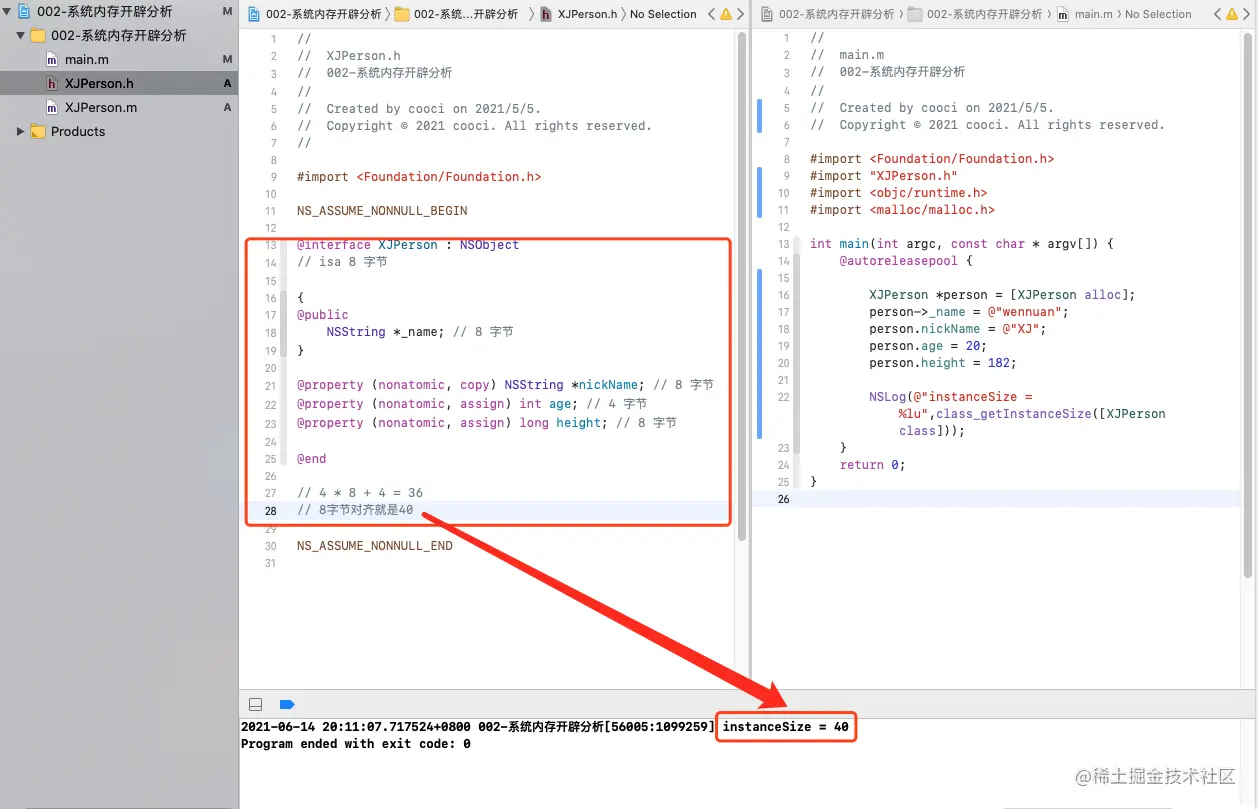Toggle the debug area hide button
Screen dimensions: 1258x809
(255, 704)
